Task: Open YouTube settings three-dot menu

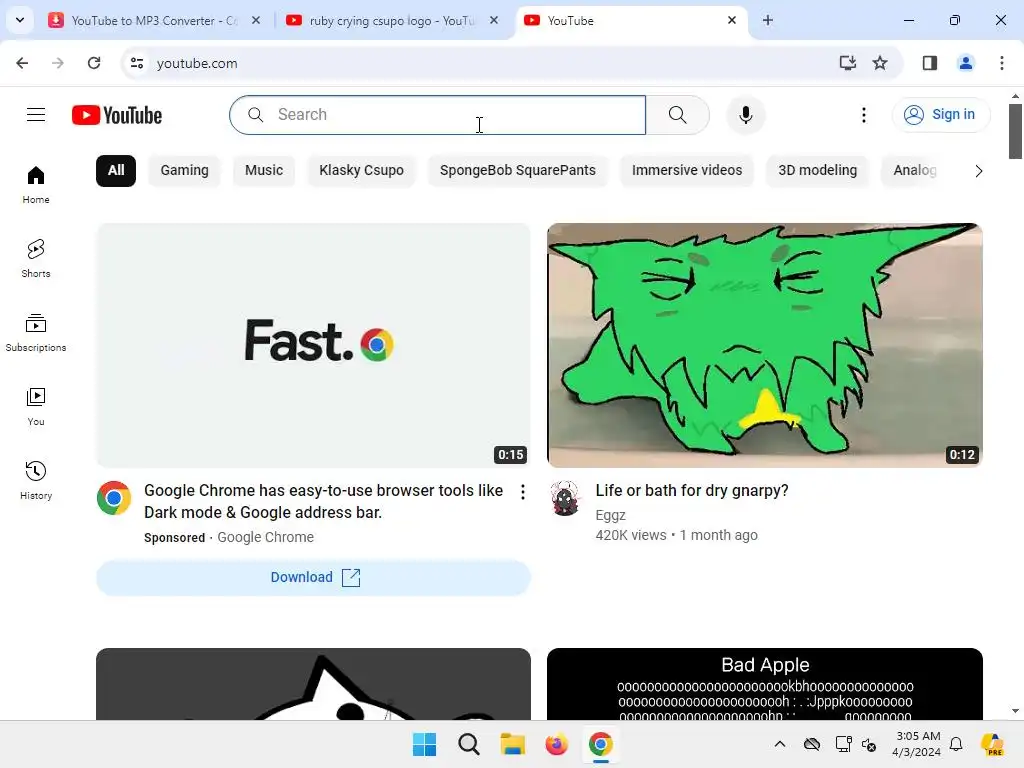Action: click(x=863, y=115)
